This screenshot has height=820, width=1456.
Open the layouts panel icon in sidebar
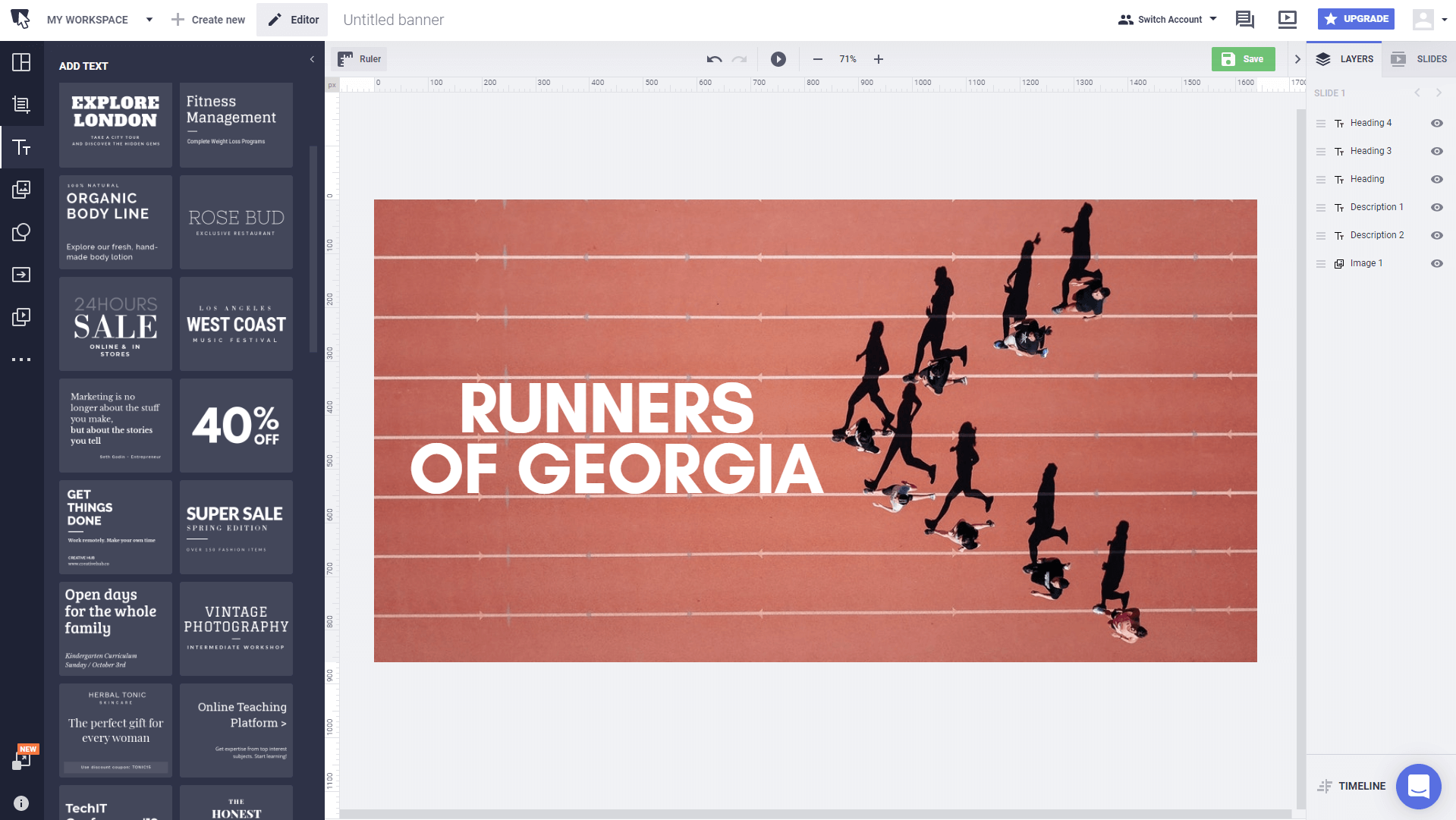(21, 62)
